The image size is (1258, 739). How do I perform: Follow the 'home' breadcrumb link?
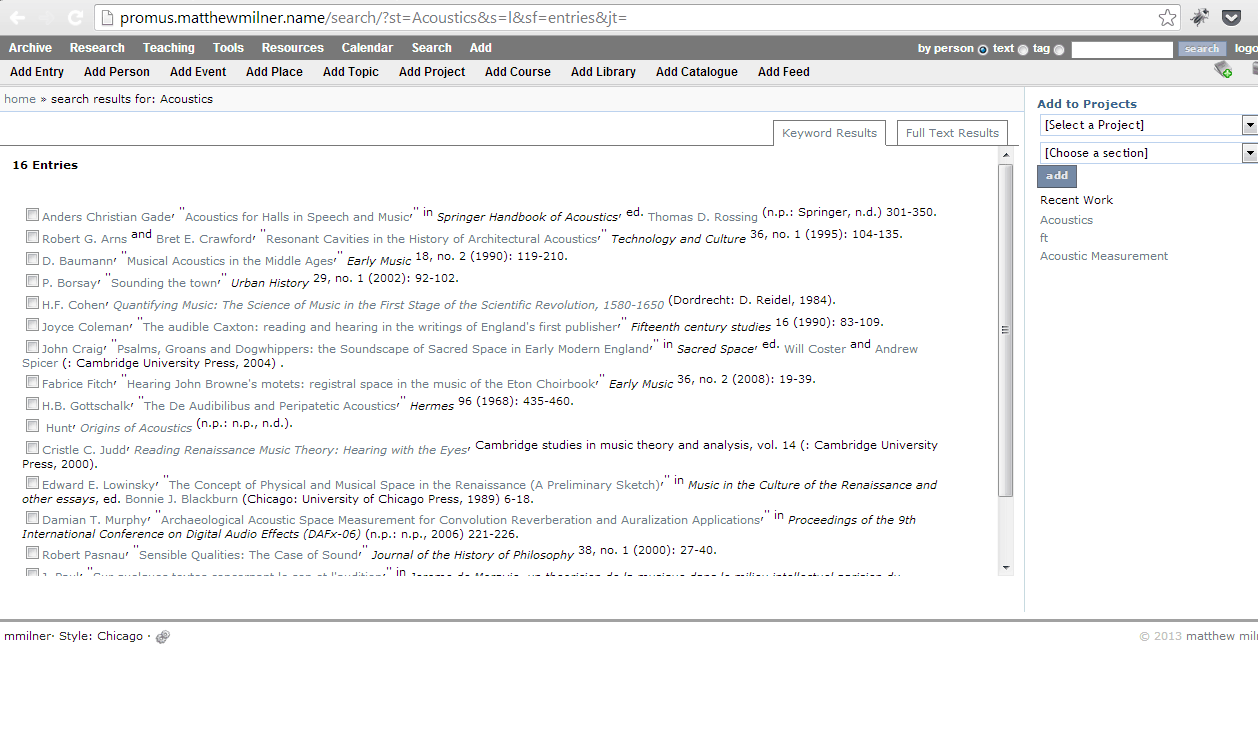coord(20,99)
